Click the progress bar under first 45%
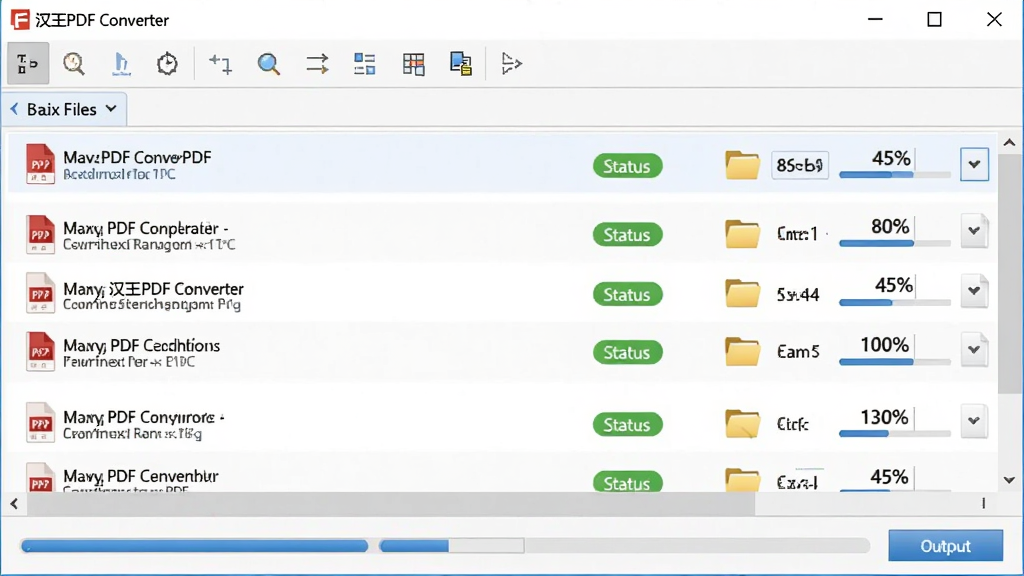This screenshot has width=1024, height=576. click(895, 174)
